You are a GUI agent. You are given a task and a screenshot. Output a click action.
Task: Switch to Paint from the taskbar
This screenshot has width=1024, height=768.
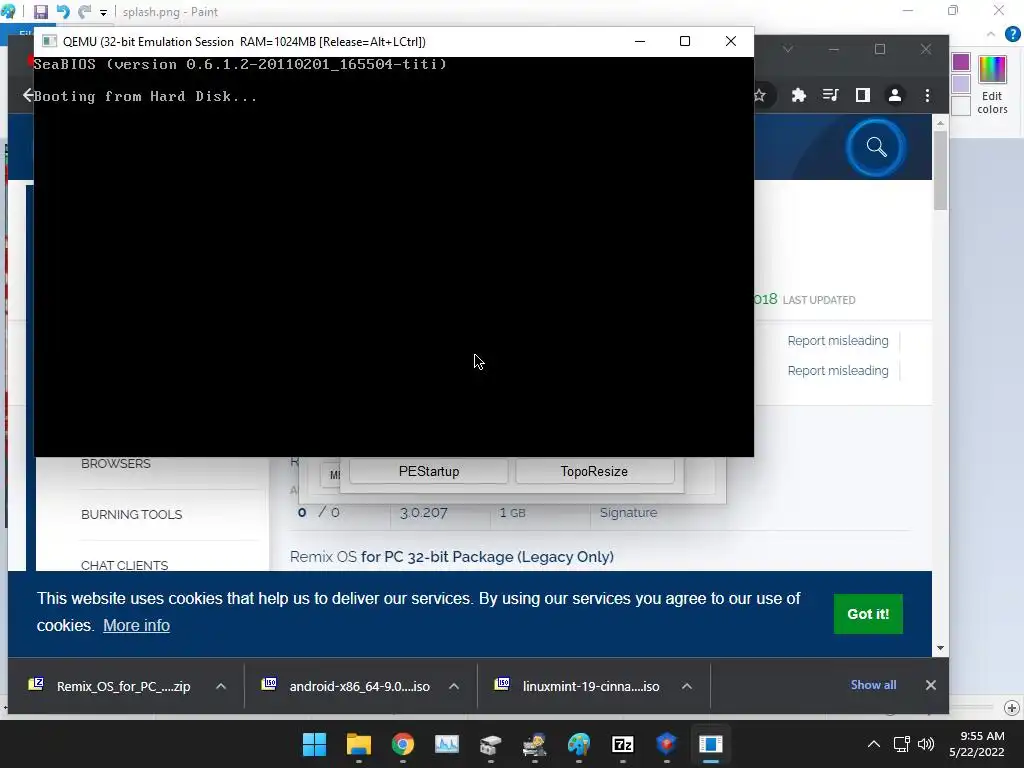pos(579,744)
